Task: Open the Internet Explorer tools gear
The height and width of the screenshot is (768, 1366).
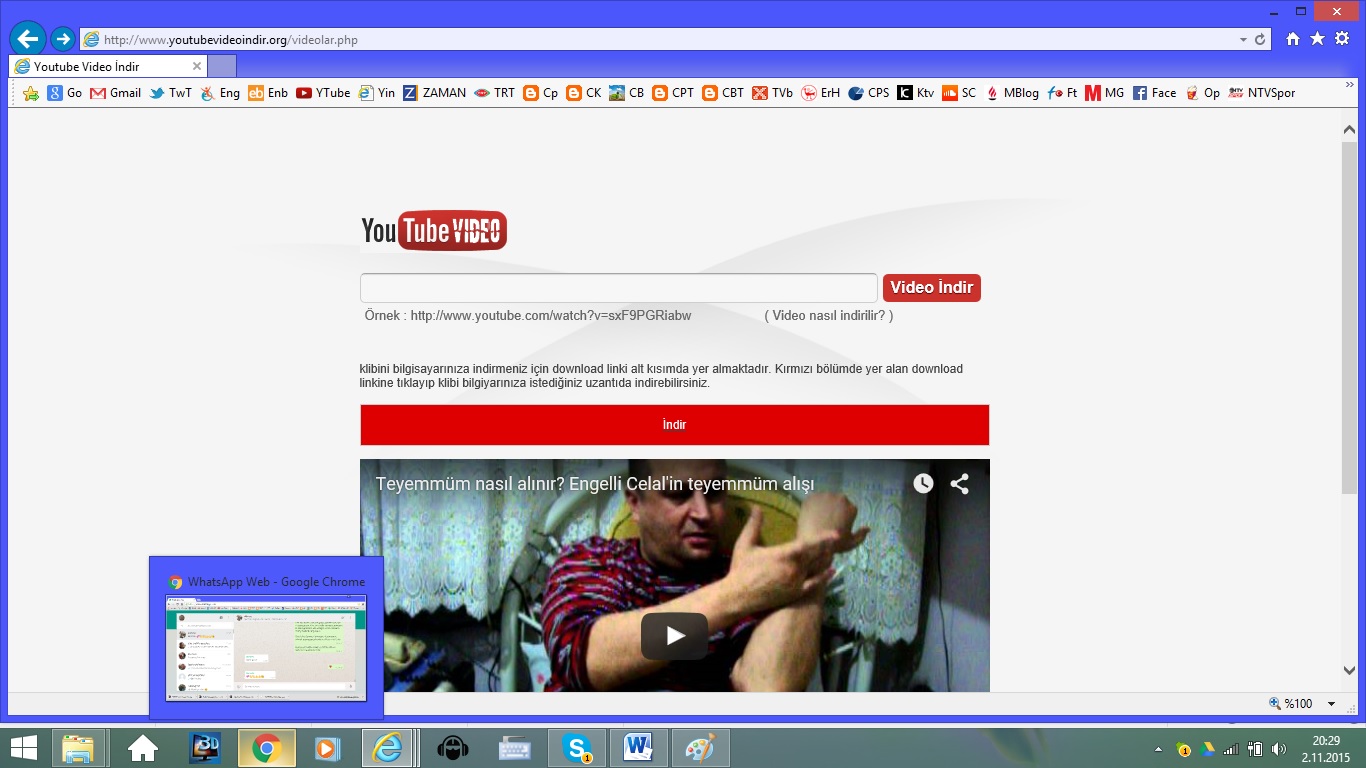Action: point(1342,39)
